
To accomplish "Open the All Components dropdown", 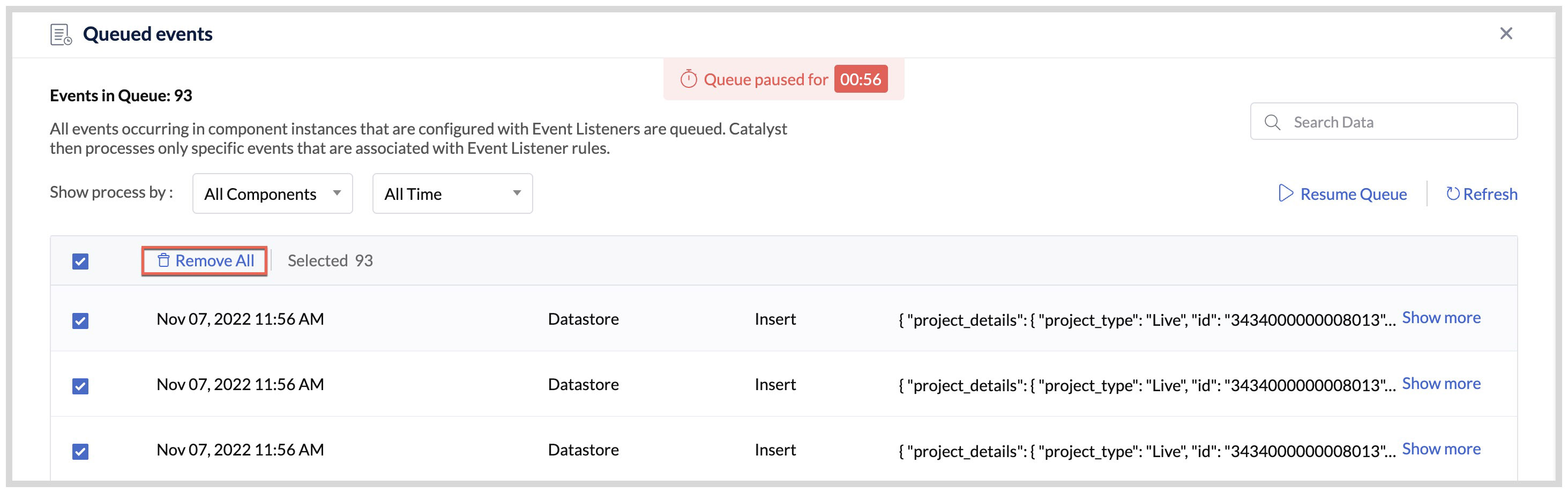I will click(x=272, y=193).
